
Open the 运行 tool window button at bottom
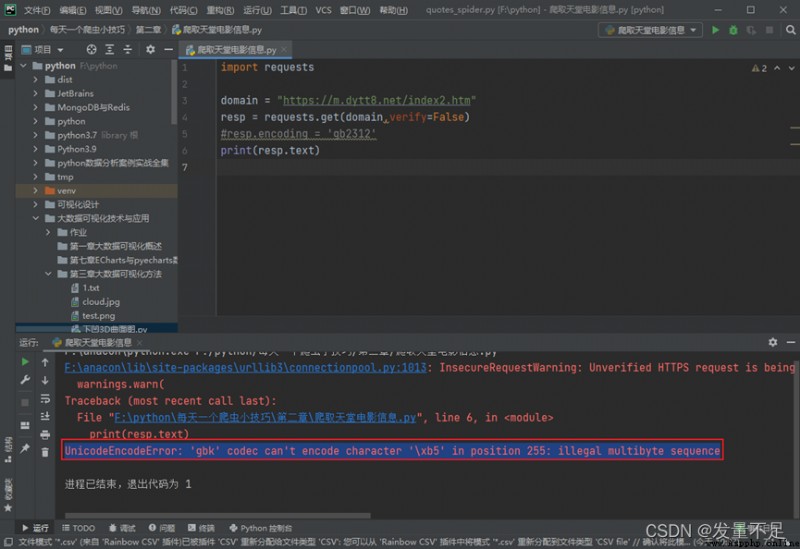(x=35, y=528)
